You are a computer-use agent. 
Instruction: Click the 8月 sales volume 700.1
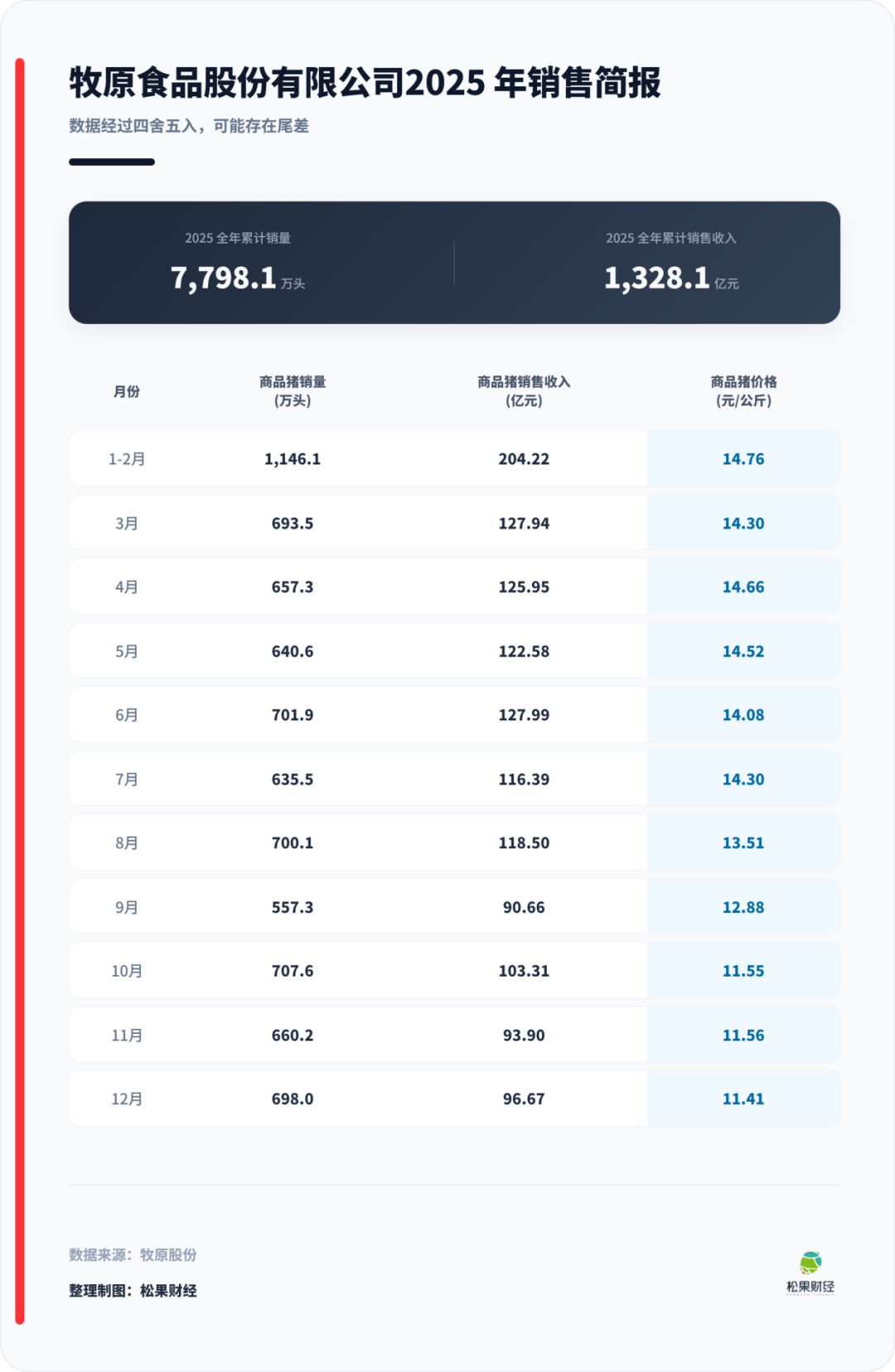pyautogui.click(x=293, y=843)
